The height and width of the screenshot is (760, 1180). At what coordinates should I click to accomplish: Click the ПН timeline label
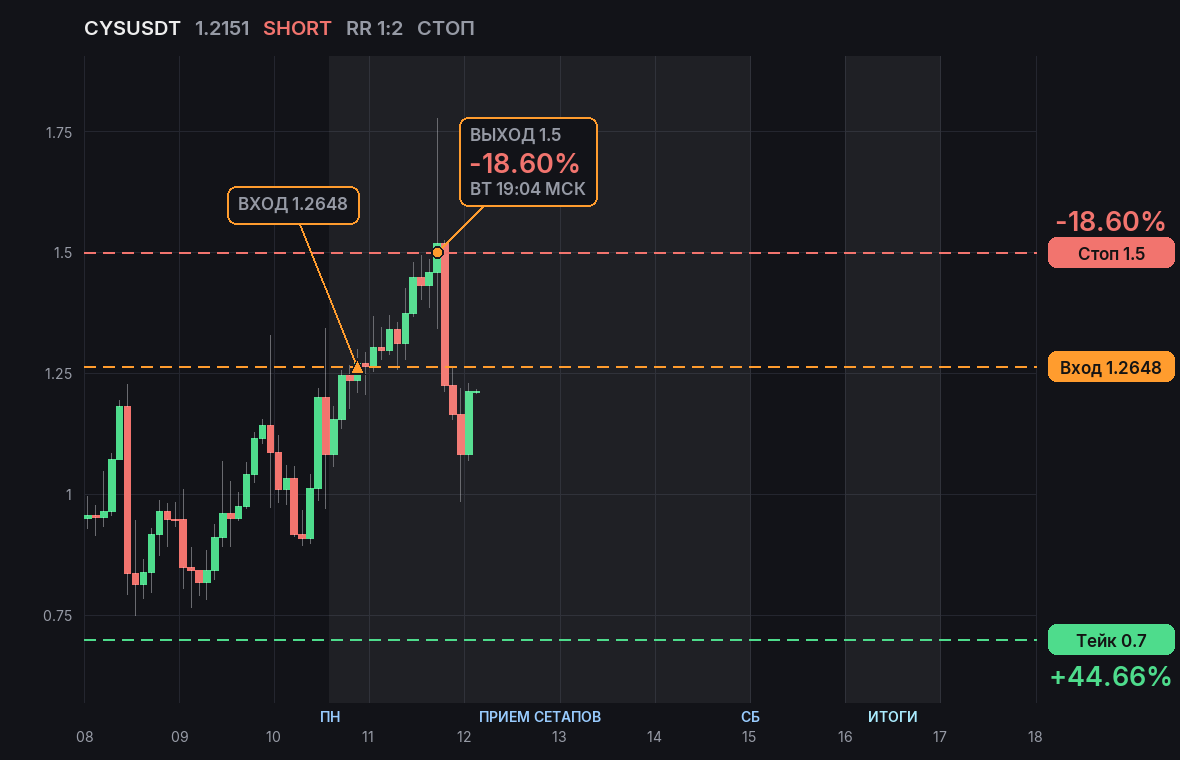click(x=330, y=716)
